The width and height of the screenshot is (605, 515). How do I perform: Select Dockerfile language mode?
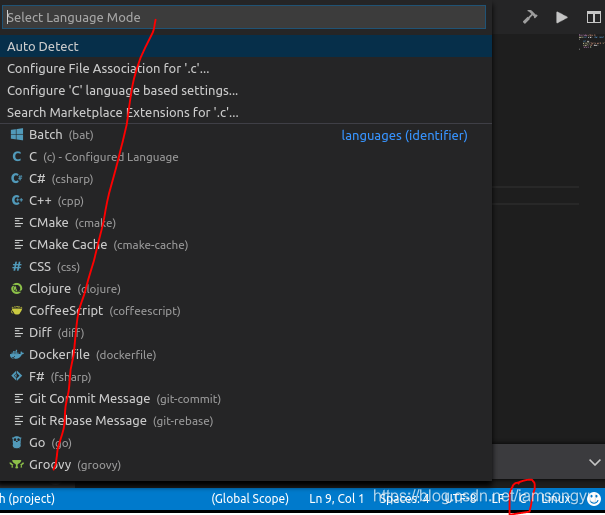pyautogui.click(x=246, y=355)
